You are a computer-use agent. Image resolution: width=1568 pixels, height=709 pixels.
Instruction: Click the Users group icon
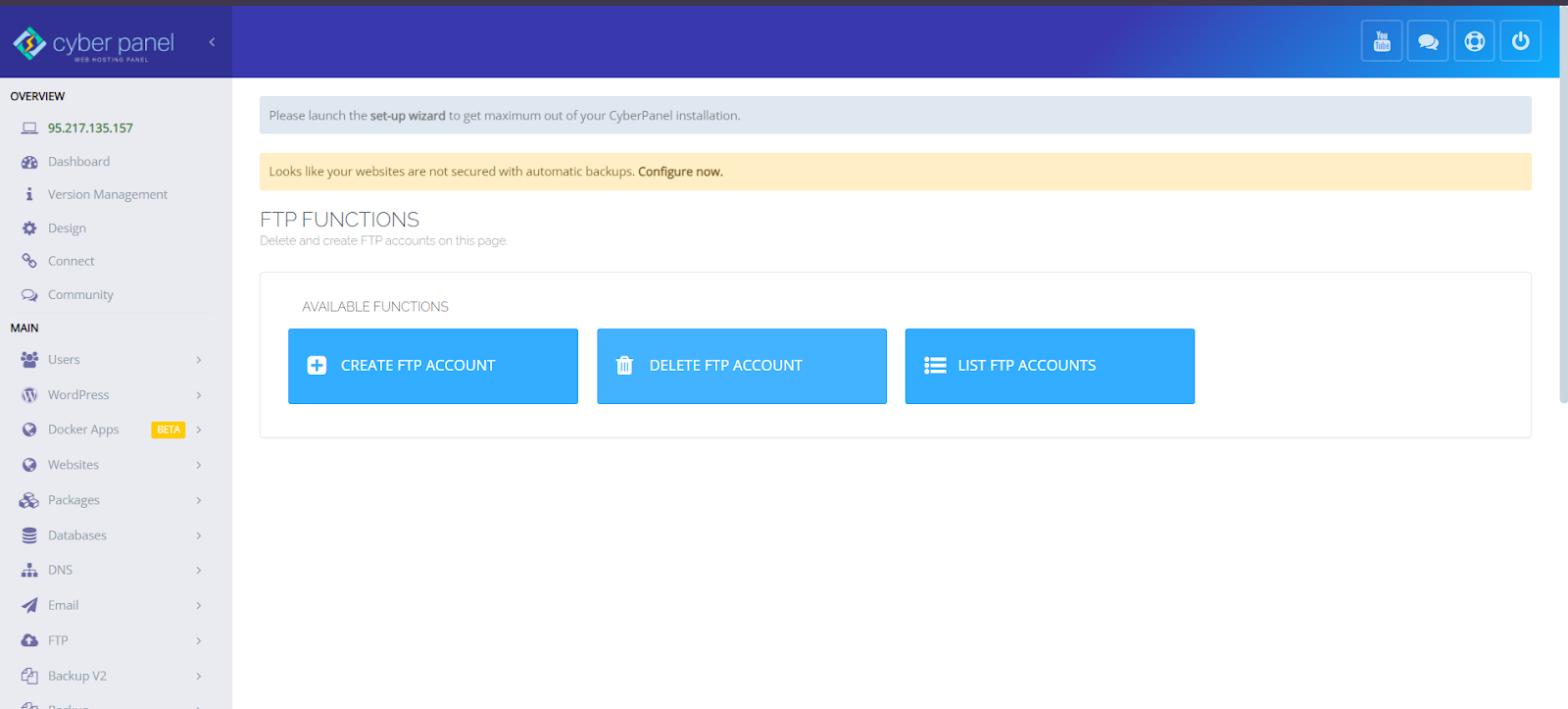[29, 360]
